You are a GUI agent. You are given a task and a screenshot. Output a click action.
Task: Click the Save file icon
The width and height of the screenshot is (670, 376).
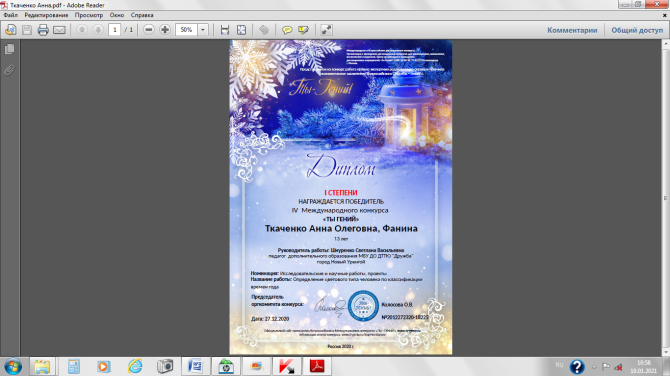pyautogui.click(x=27, y=30)
